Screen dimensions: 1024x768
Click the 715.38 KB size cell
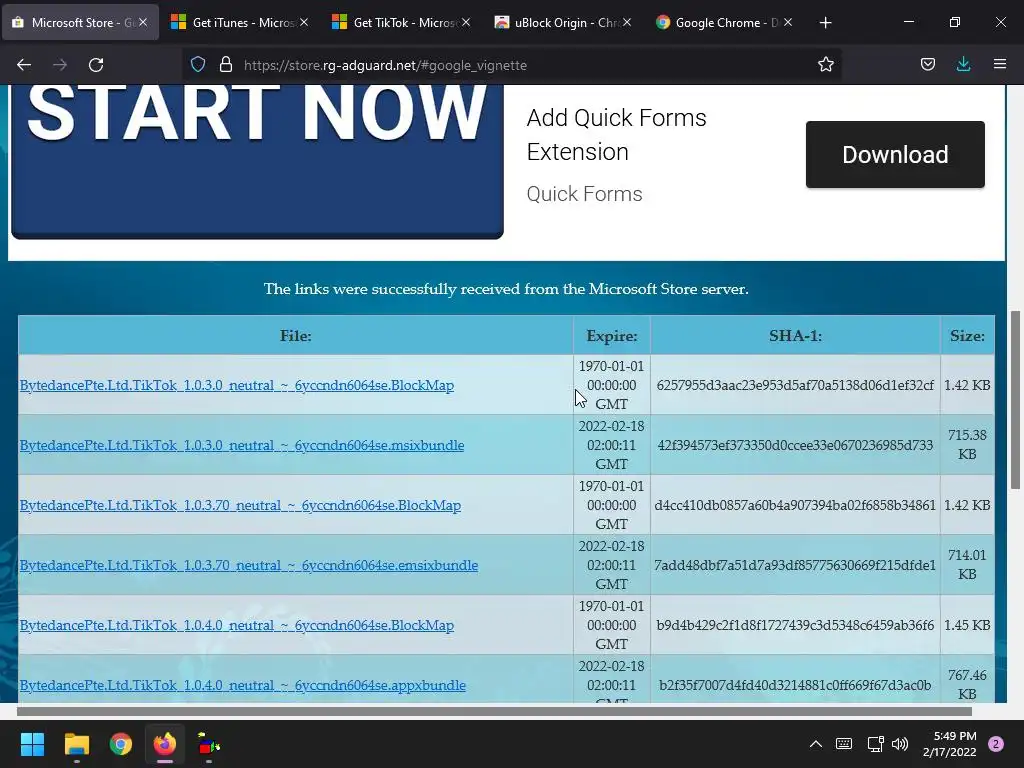(967, 445)
